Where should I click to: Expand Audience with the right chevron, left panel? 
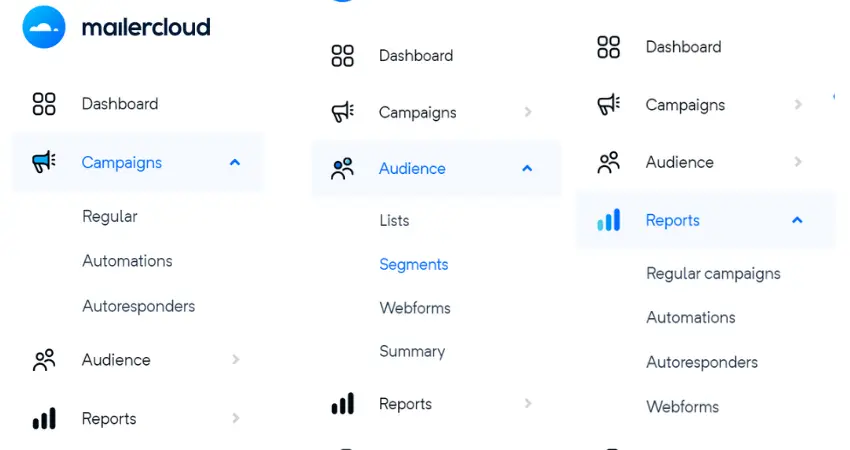(x=236, y=359)
